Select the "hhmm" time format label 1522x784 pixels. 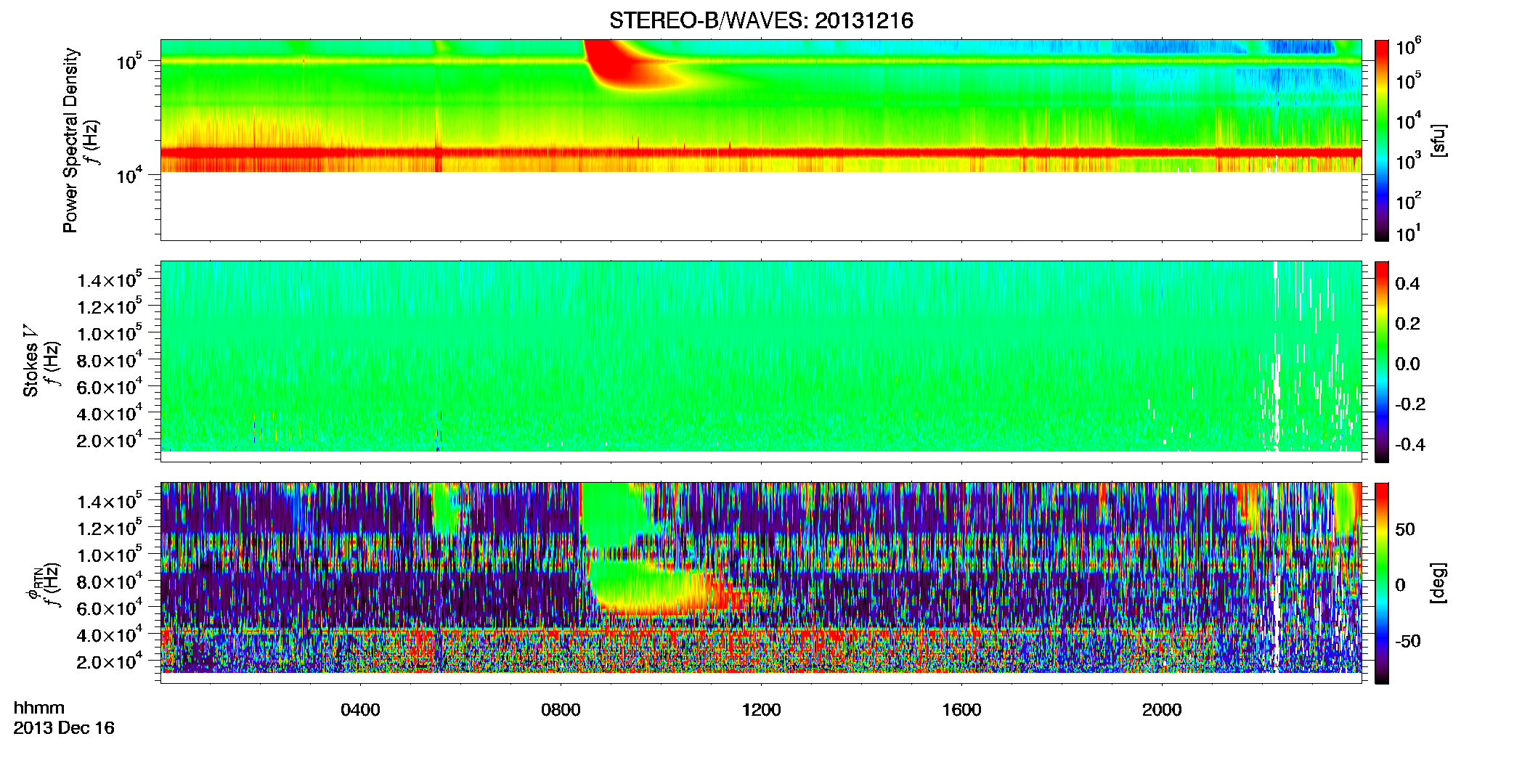coord(39,708)
